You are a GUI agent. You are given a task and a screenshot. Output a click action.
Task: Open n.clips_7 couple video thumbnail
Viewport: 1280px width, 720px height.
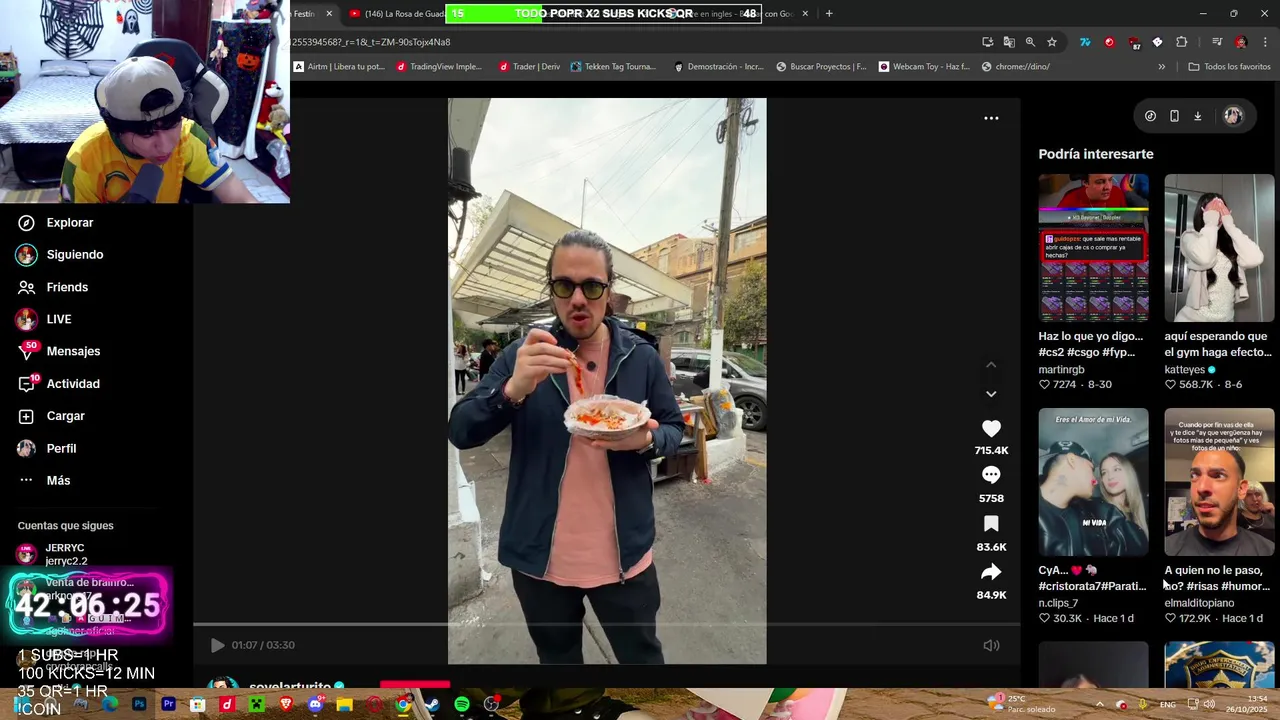click(x=1093, y=482)
